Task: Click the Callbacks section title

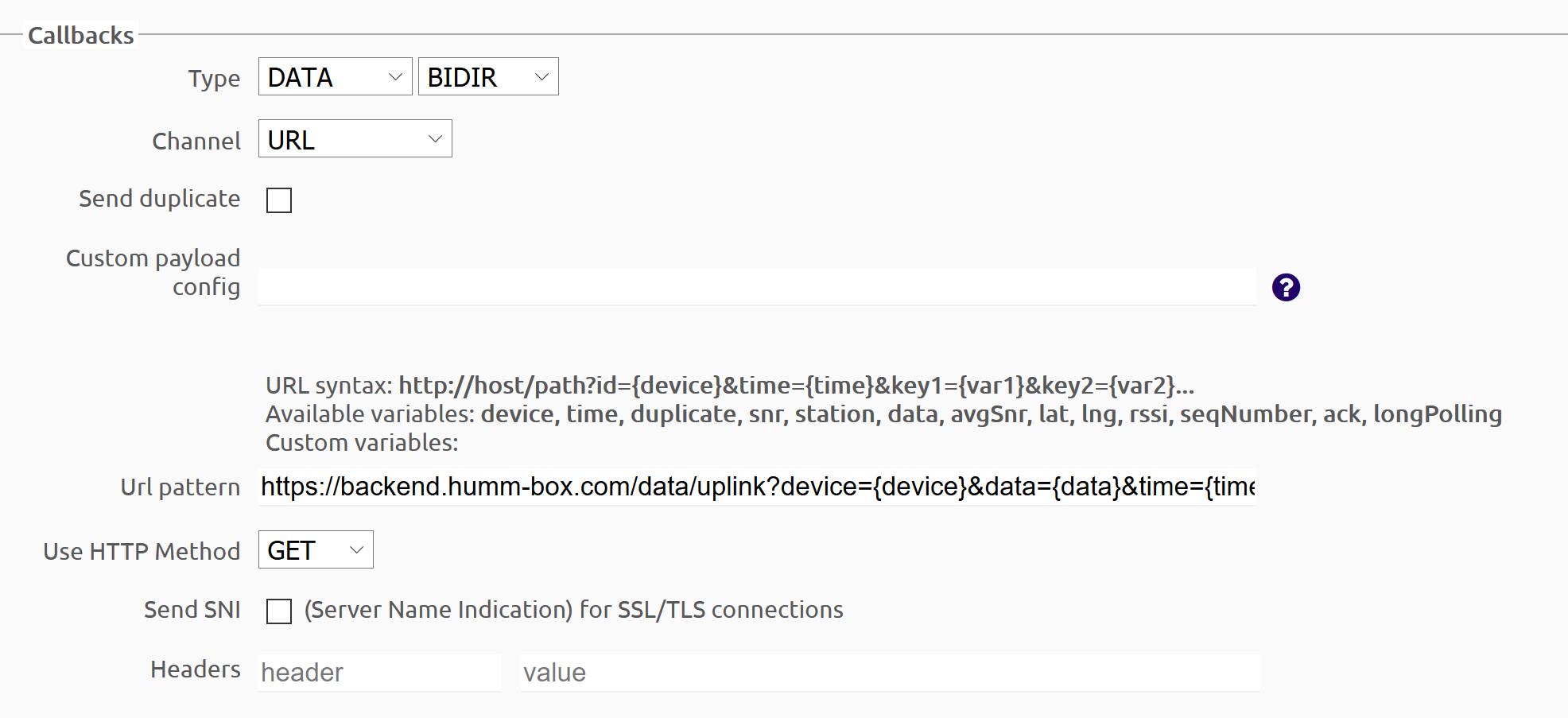Action: coord(81,36)
